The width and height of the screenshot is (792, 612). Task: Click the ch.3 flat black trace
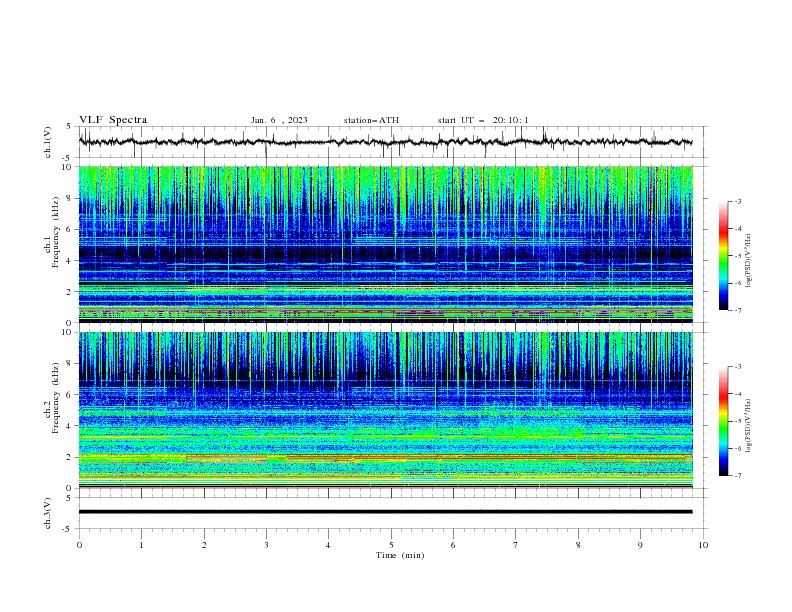tap(386, 512)
